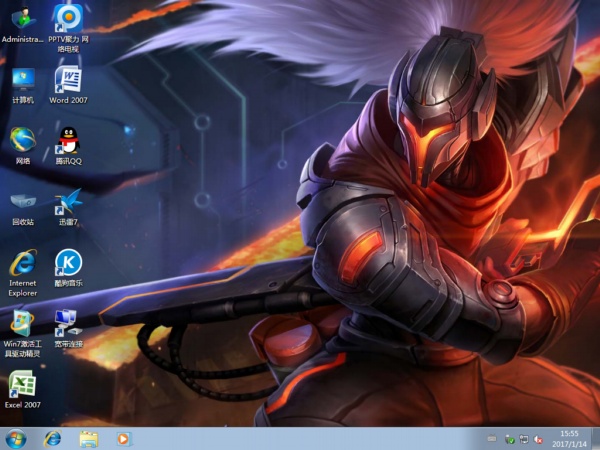Open the Windows Start menu orb
600x450 pixels.
pyautogui.click(x=16, y=439)
